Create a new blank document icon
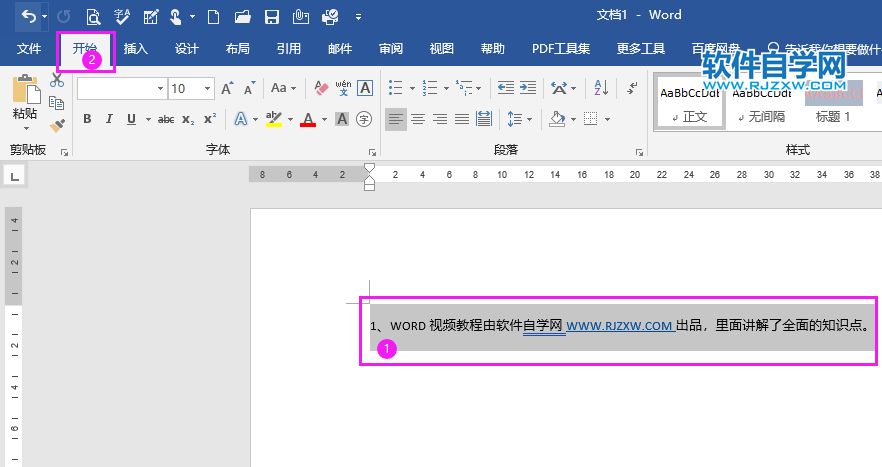 click(x=213, y=17)
